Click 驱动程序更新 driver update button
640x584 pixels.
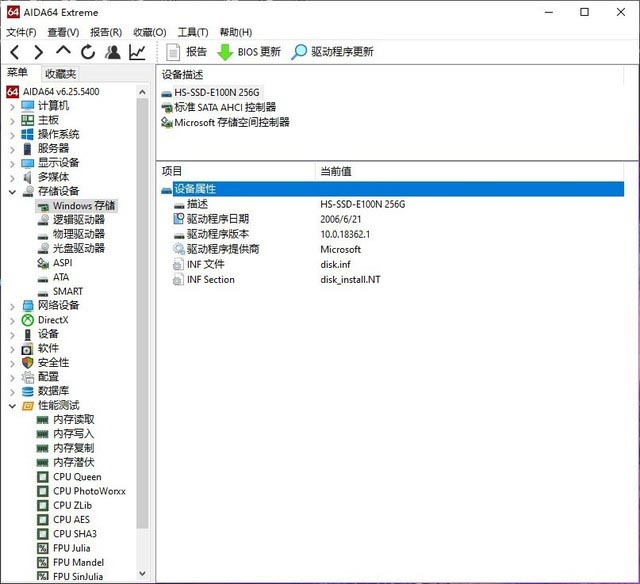[x=332, y=52]
